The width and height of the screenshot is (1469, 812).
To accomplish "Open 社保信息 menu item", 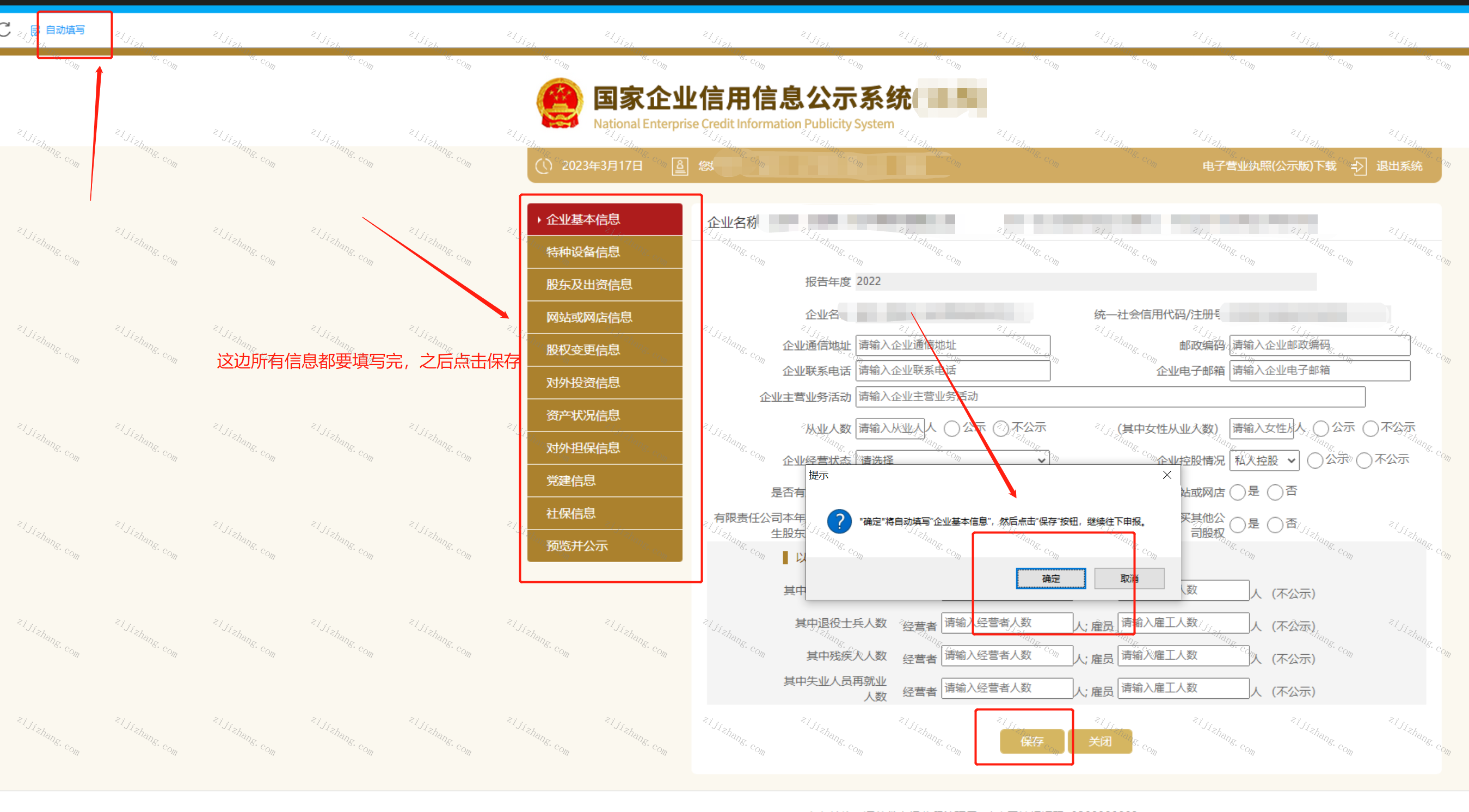I will pyautogui.click(x=605, y=513).
